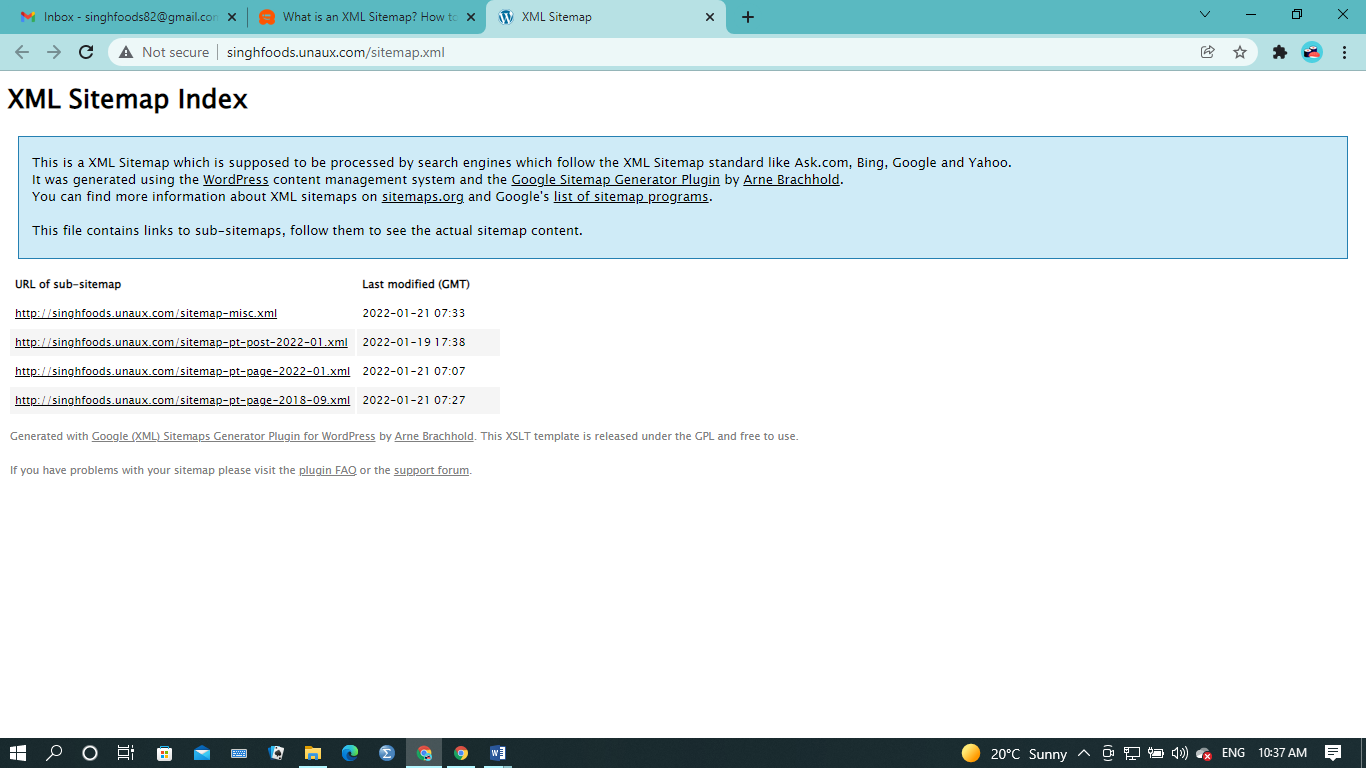The image size is (1366, 768).
Task: Open Microsoft Word from the taskbar
Action: (x=498, y=753)
